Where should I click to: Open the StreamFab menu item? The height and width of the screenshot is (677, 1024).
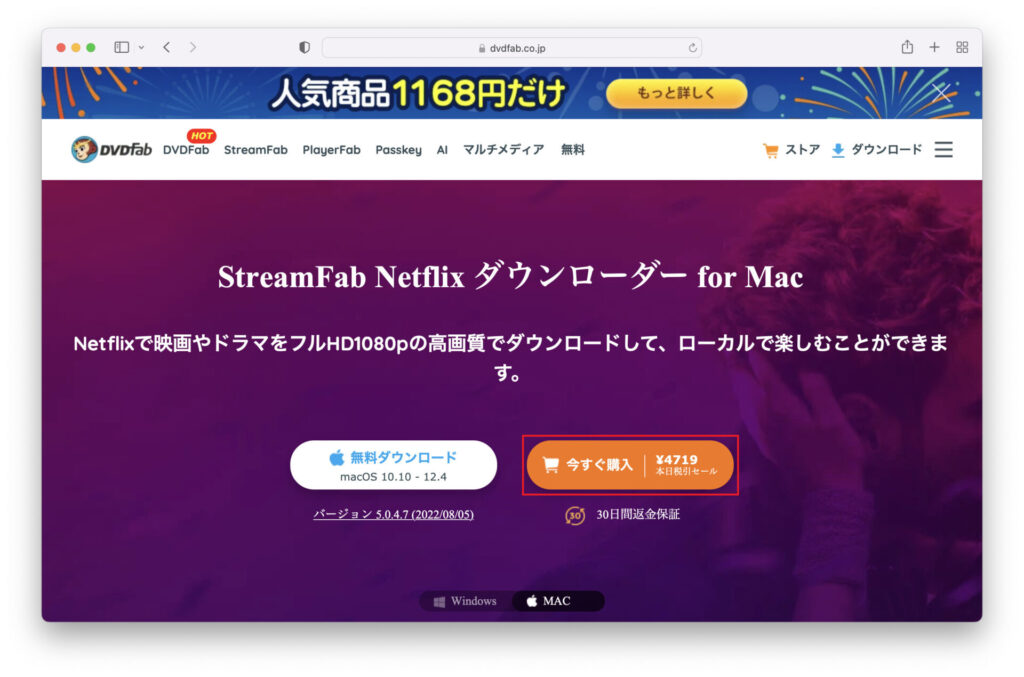pos(255,150)
